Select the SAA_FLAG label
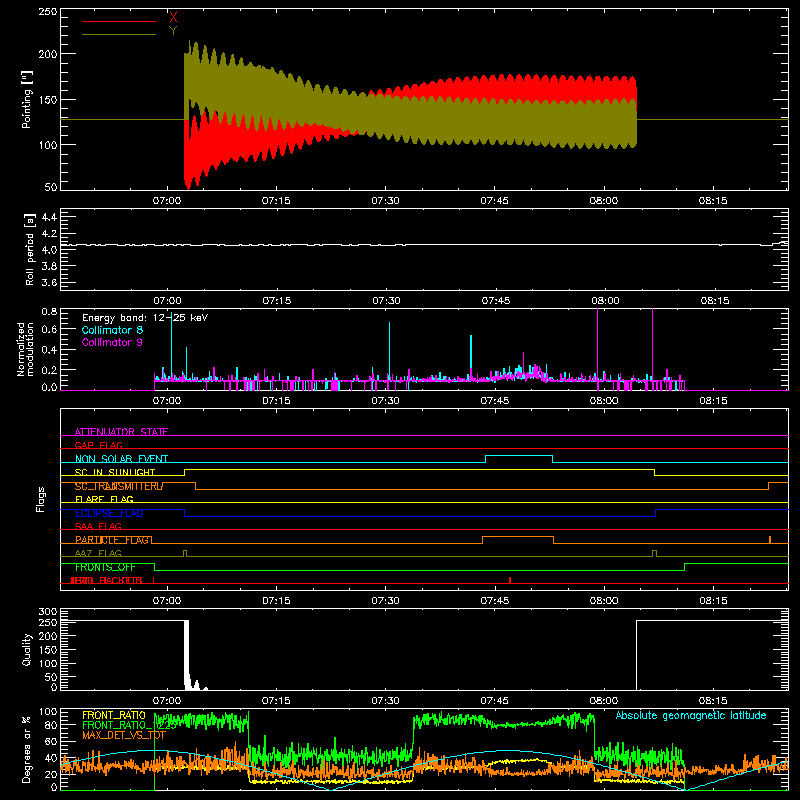Viewport: 800px width, 800px height. (x=98, y=526)
